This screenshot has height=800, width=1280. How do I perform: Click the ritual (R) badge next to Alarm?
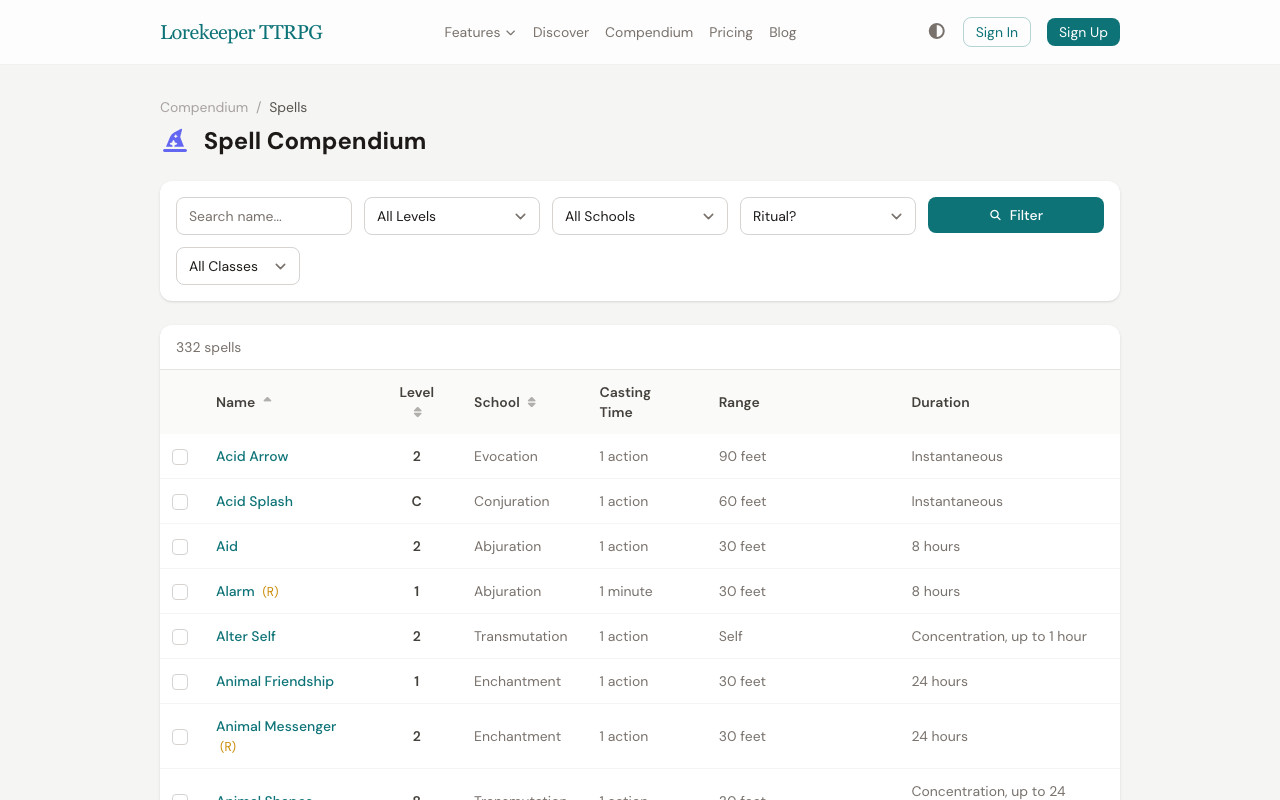(x=270, y=591)
